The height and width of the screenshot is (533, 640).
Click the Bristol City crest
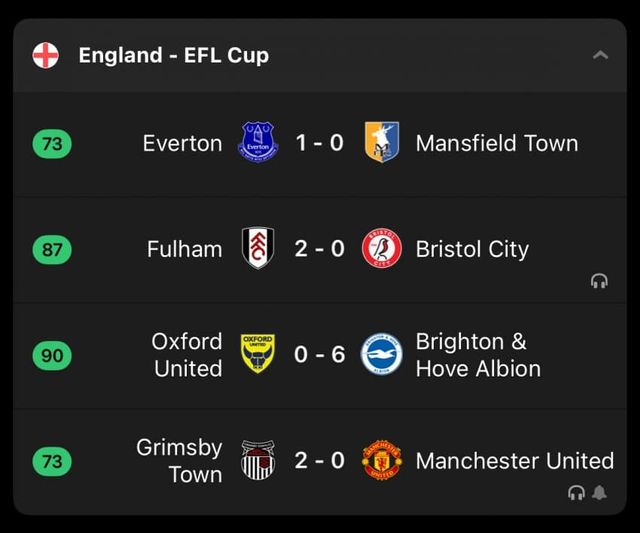coord(381,248)
